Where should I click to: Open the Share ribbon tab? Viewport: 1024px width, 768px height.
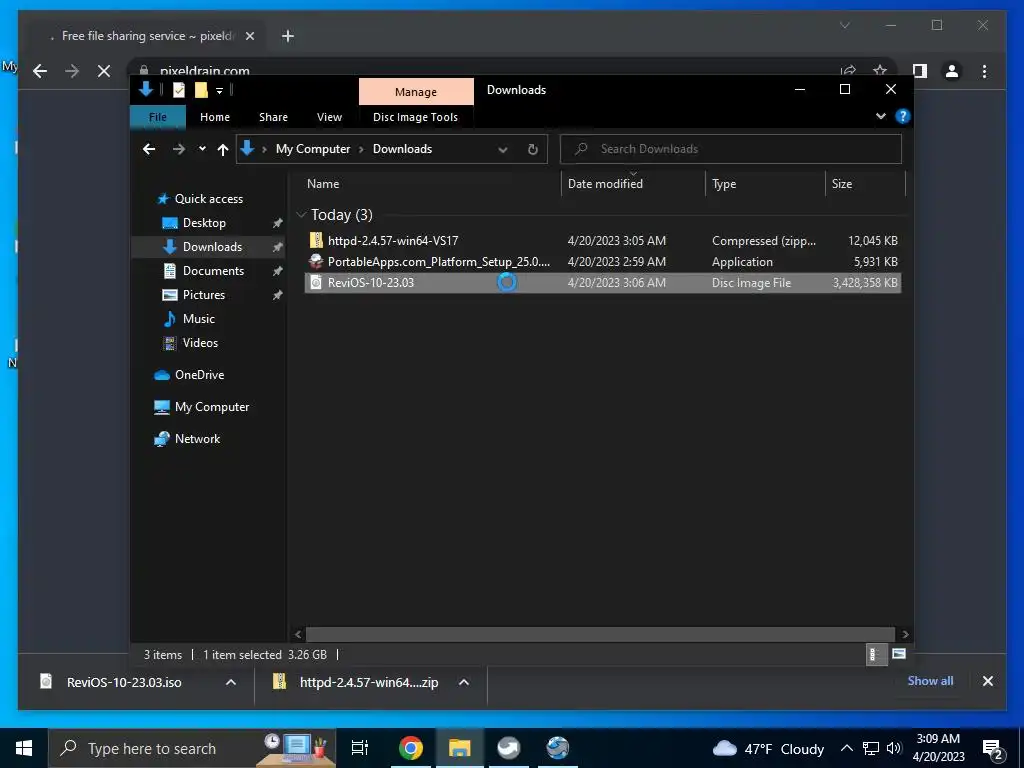point(273,117)
